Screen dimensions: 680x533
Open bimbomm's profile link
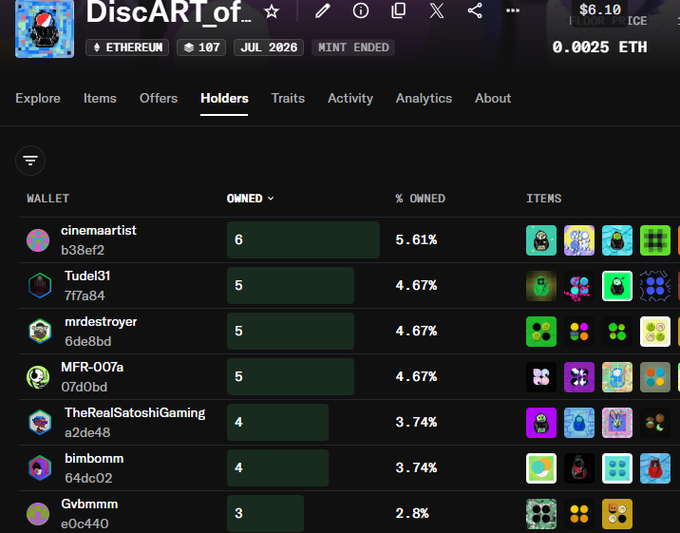(x=94, y=458)
